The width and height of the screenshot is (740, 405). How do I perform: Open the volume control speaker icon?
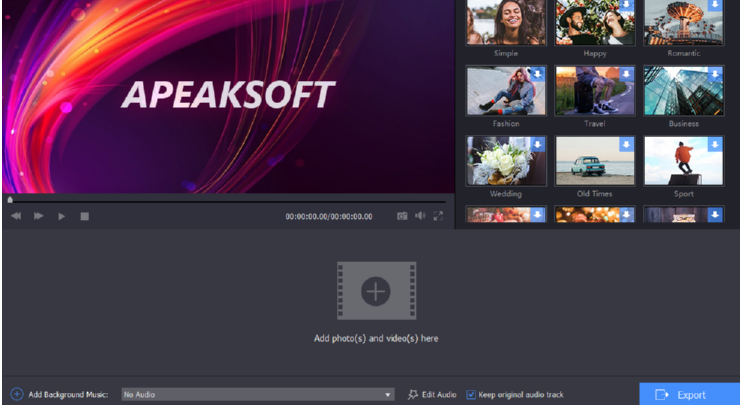coord(420,216)
